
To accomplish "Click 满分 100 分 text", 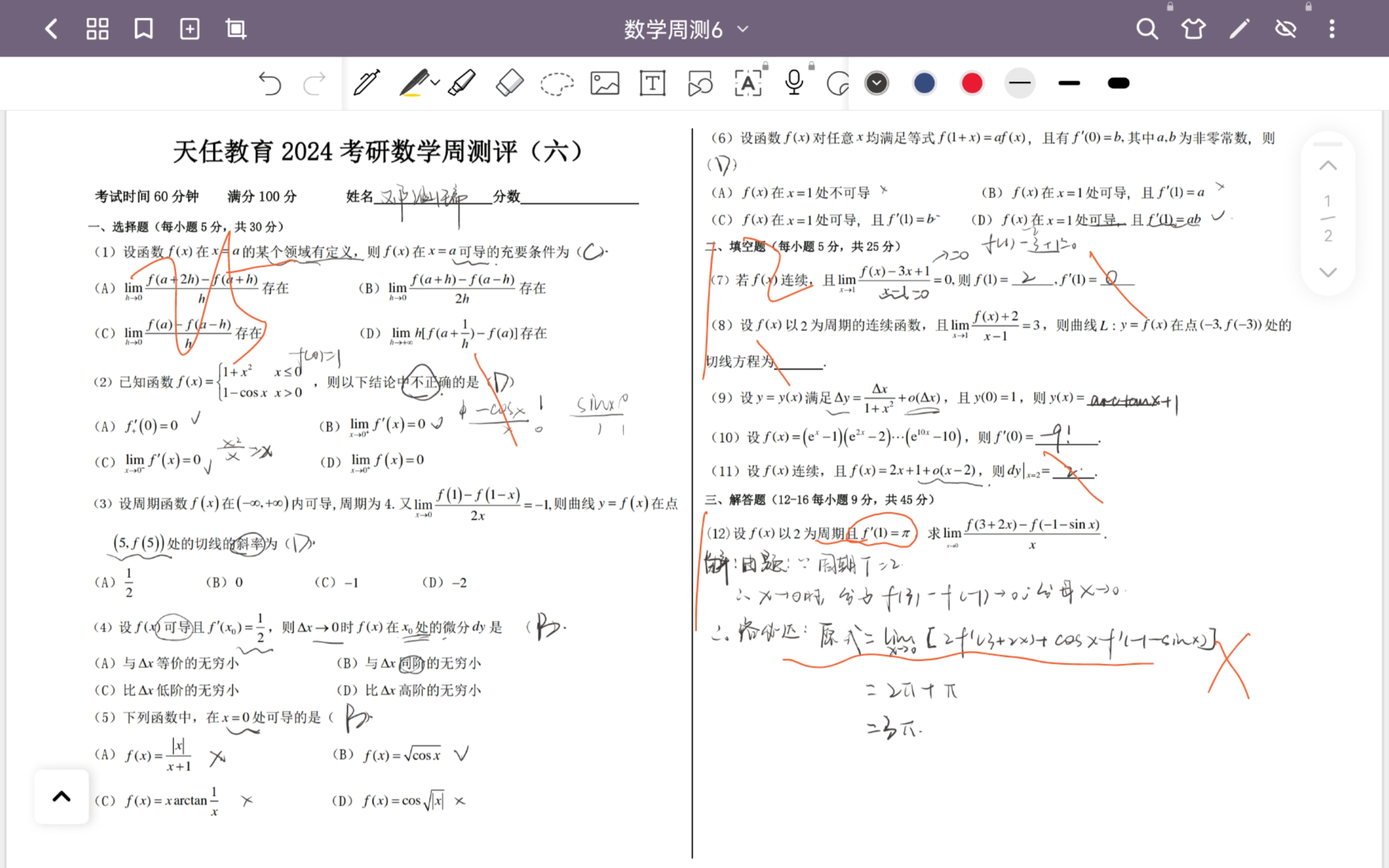I will 262,196.
